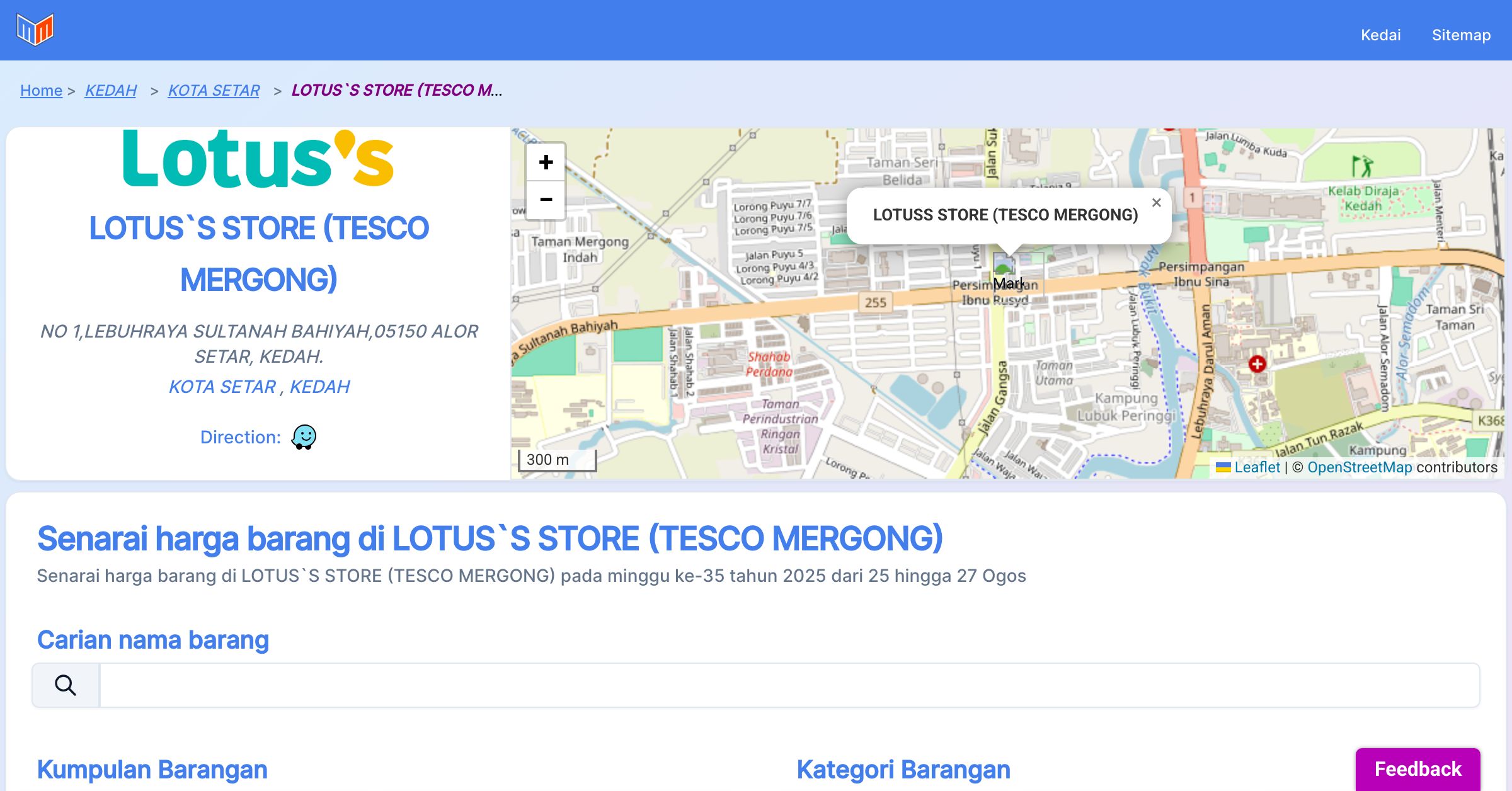Open the Kedai menu item
This screenshot has height=791, width=1512.
1380,35
